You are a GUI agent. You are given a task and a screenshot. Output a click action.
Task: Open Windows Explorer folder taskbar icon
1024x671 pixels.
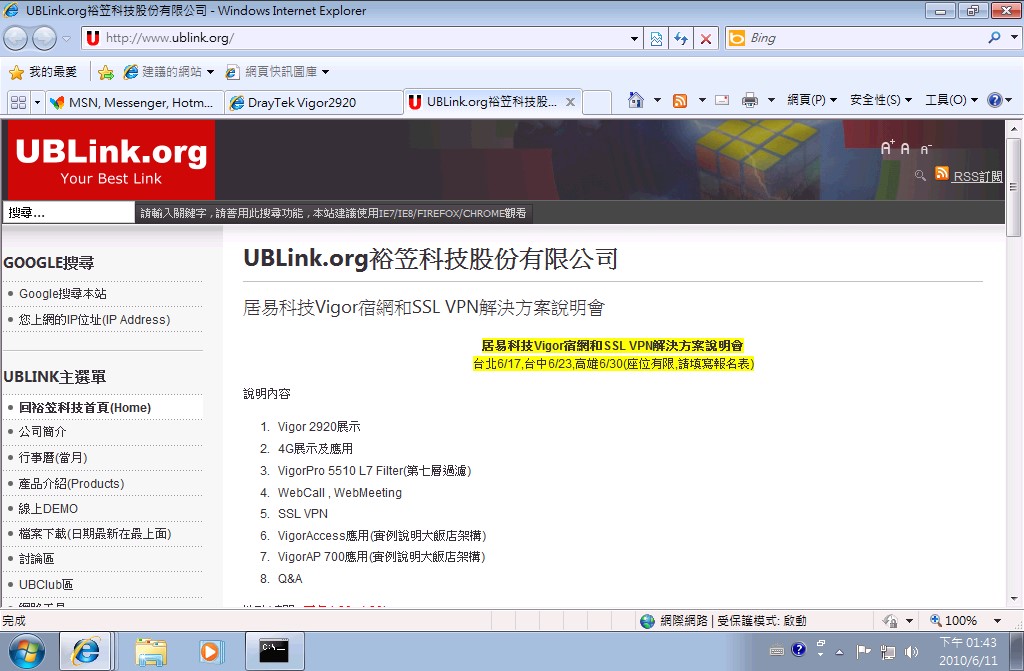point(151,652)
